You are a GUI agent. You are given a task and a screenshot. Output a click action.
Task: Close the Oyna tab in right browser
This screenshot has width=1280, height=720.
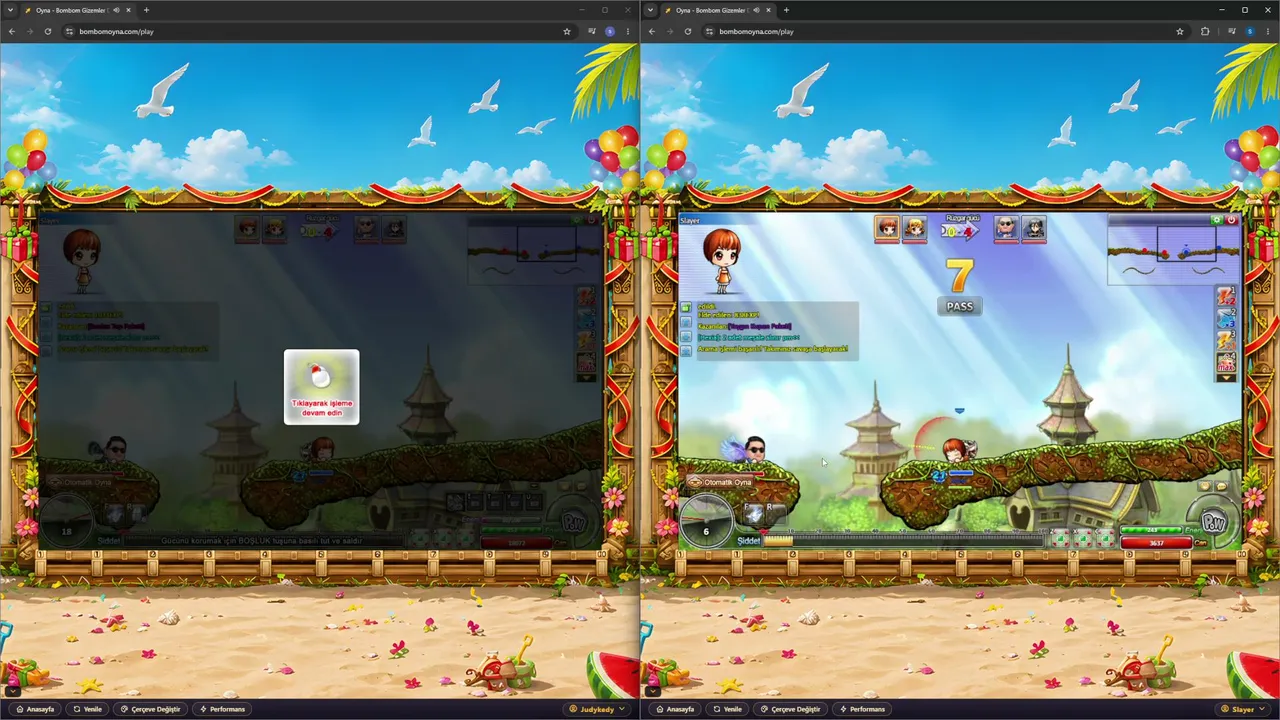point(768,10)
